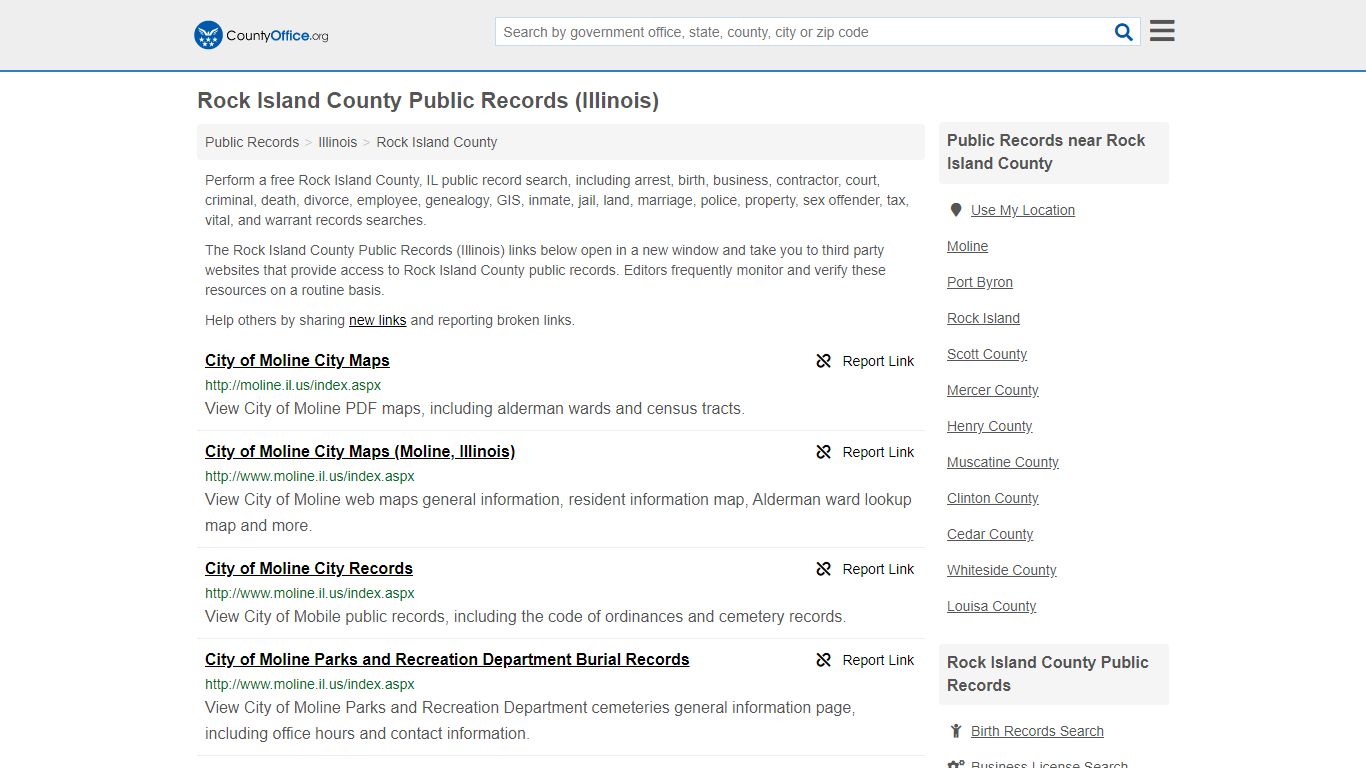Viewport: 1366px width, 768px height.
Task: Click description 'View City of Moline PDF maps'
Action: point(475,408)
